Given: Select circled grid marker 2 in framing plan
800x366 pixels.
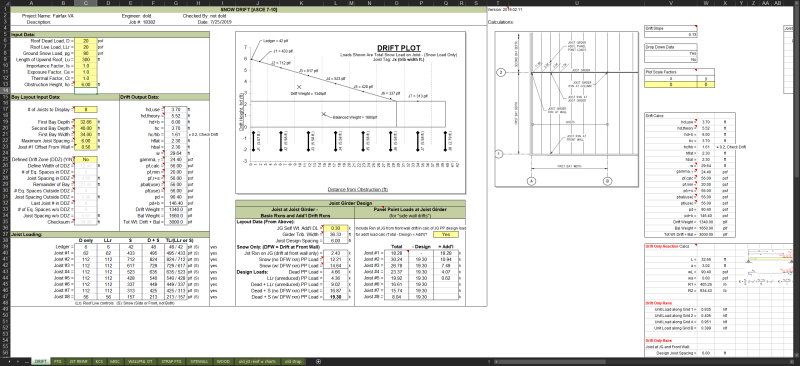Looking at the screenshot, I should (x=501, y=73).
